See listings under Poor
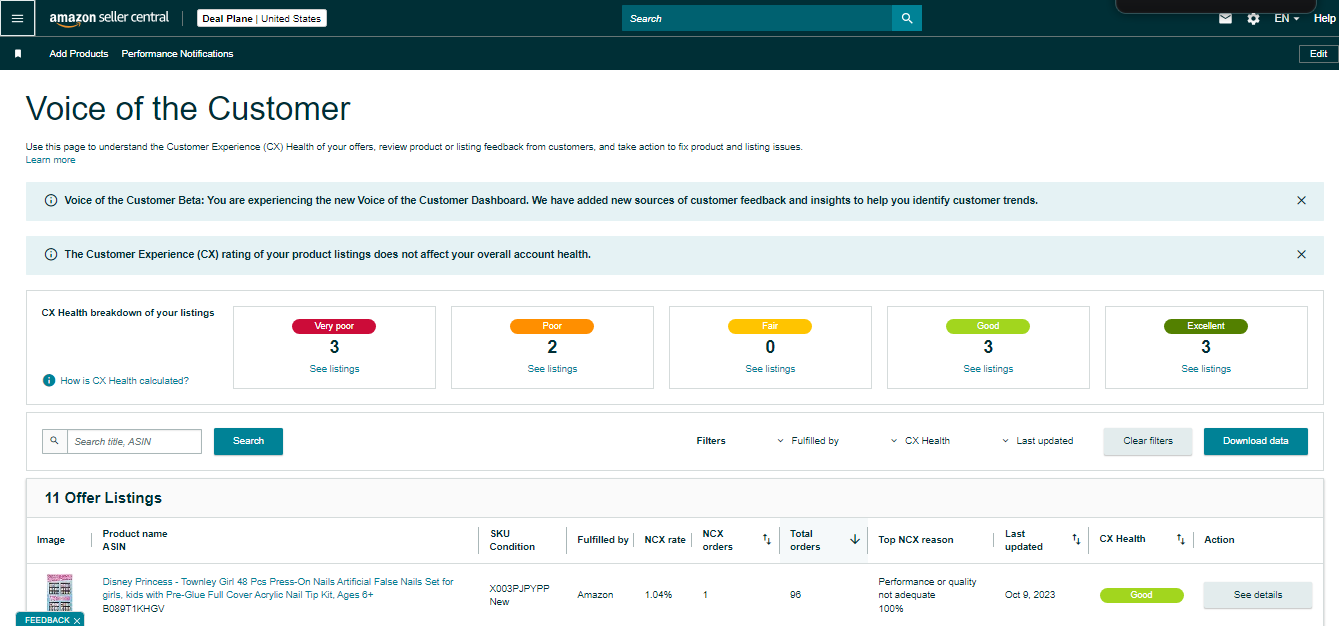 point(552,369)
